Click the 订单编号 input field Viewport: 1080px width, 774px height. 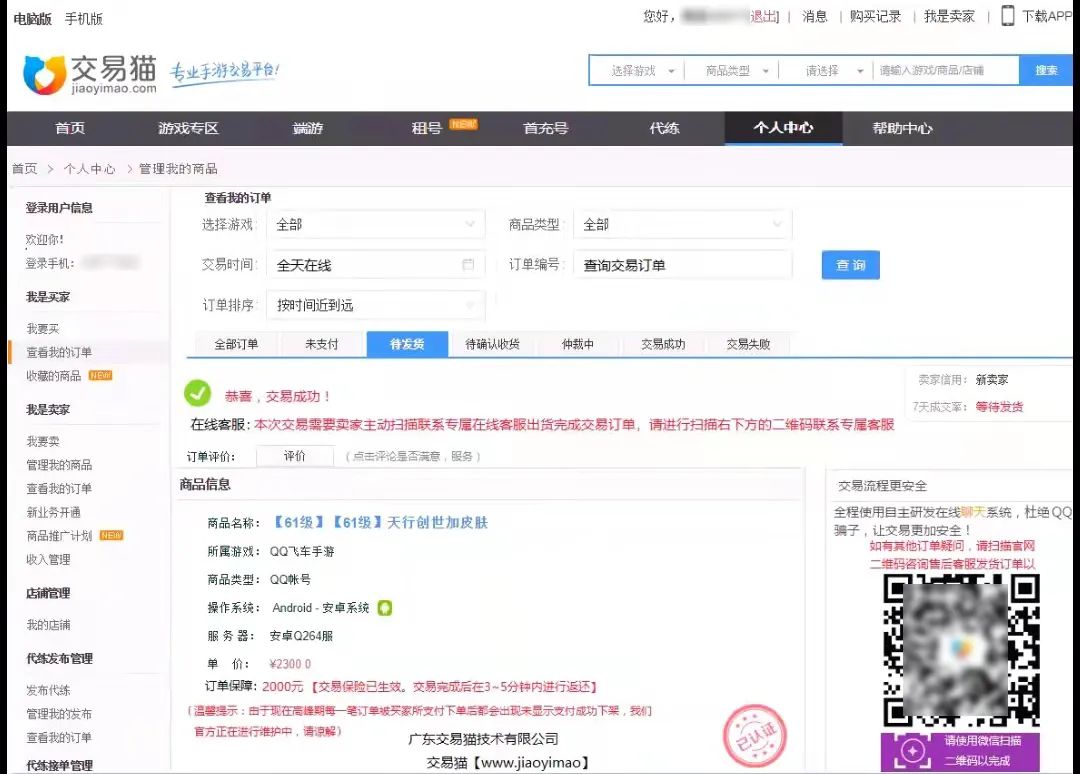(683, 265)
